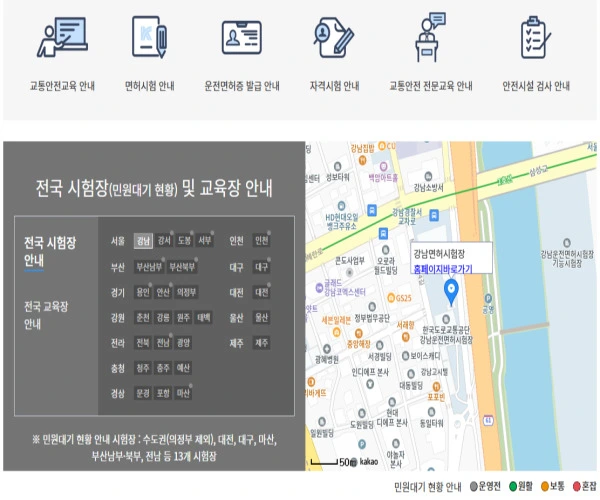This screenshot has height=500, width=600.
Task: Click the kakao map logo
Action: pyautogui.click(x=368, y=461)
